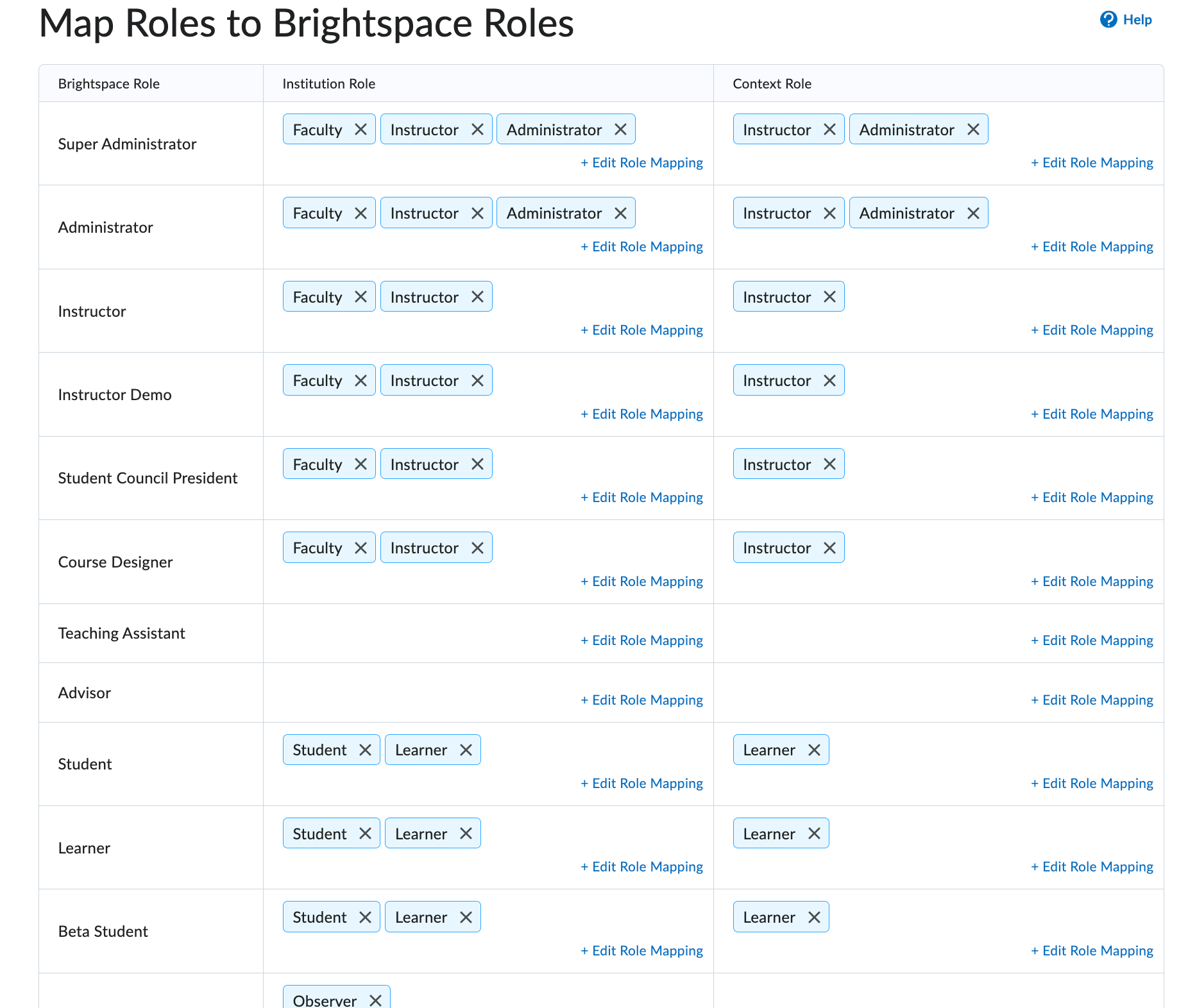Edit context role mapping for Teaching Assistant
Image resolution: width=1188 pixels, height=1008 pixels.
(1092, 641)
